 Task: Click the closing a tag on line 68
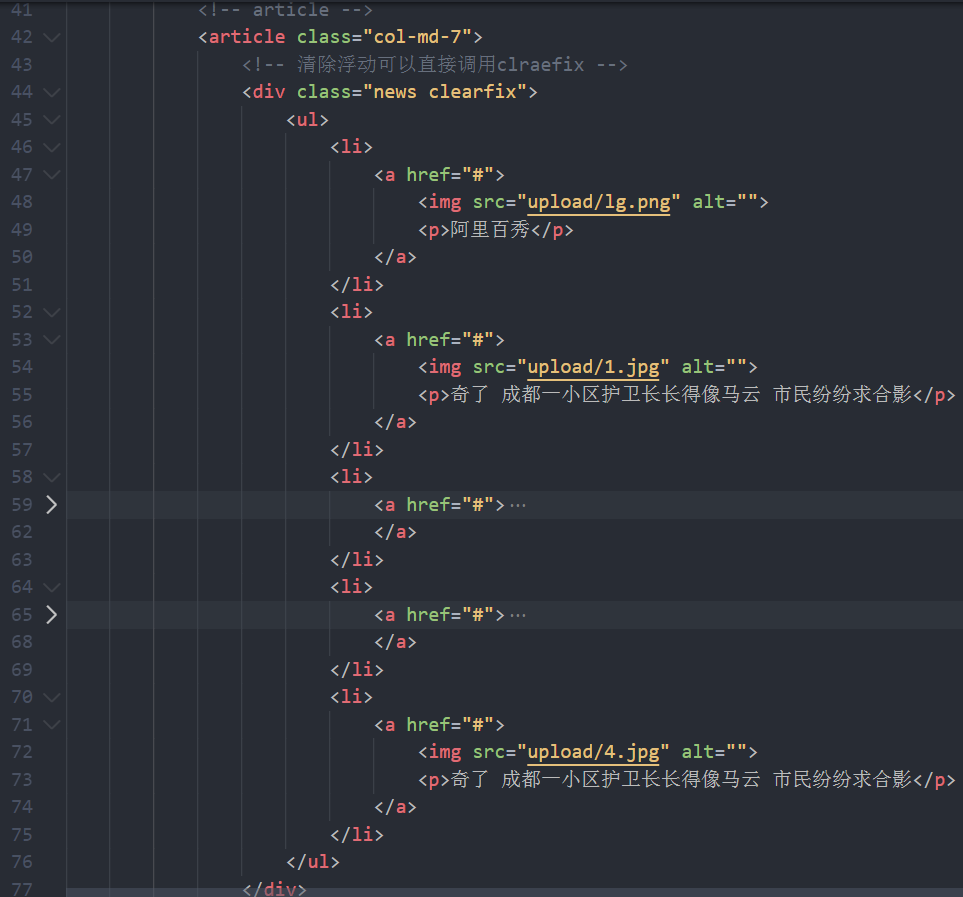pos(396,642)
